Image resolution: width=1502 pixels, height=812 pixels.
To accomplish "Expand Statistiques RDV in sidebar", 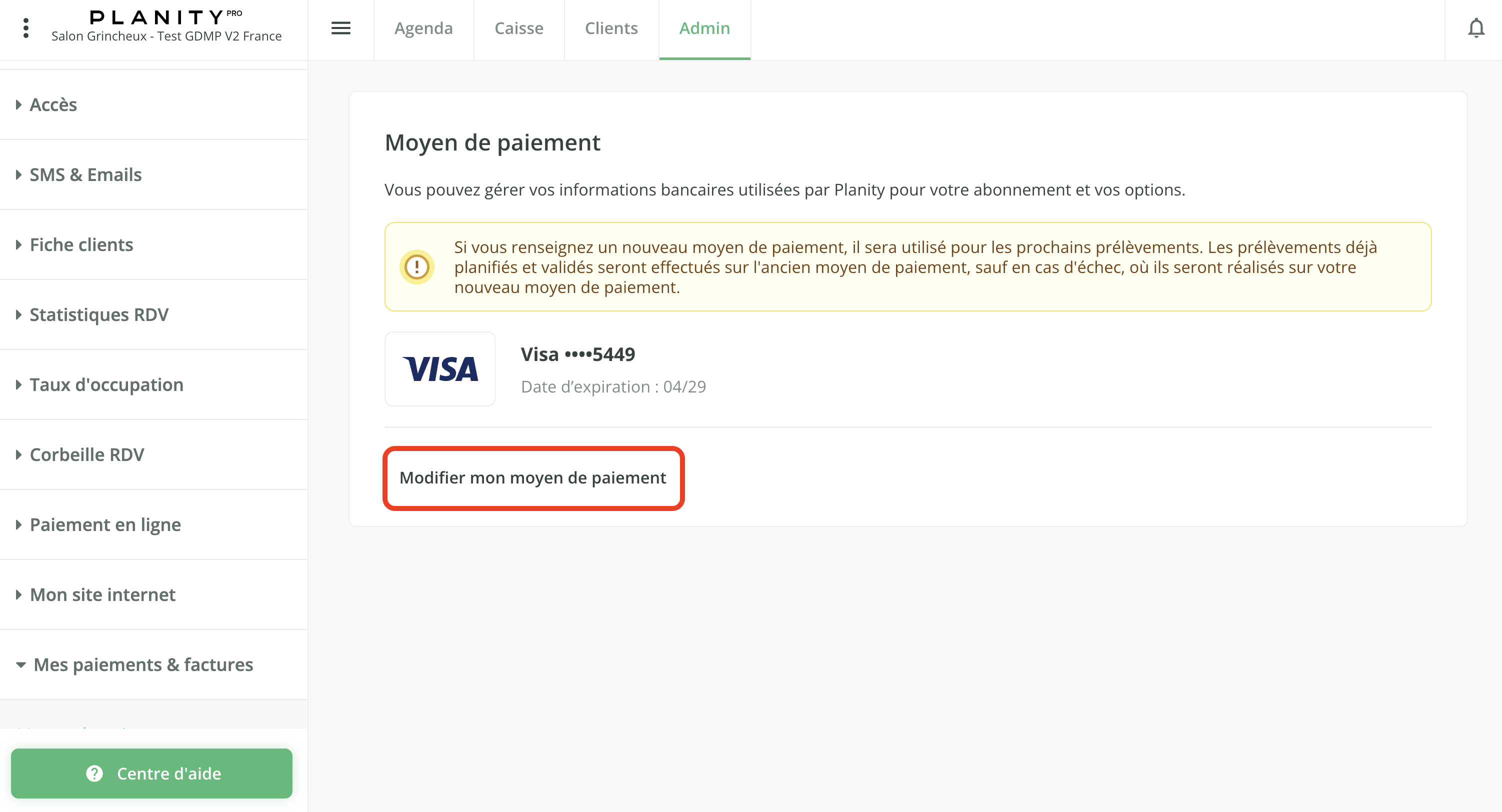I will (98, 315).
